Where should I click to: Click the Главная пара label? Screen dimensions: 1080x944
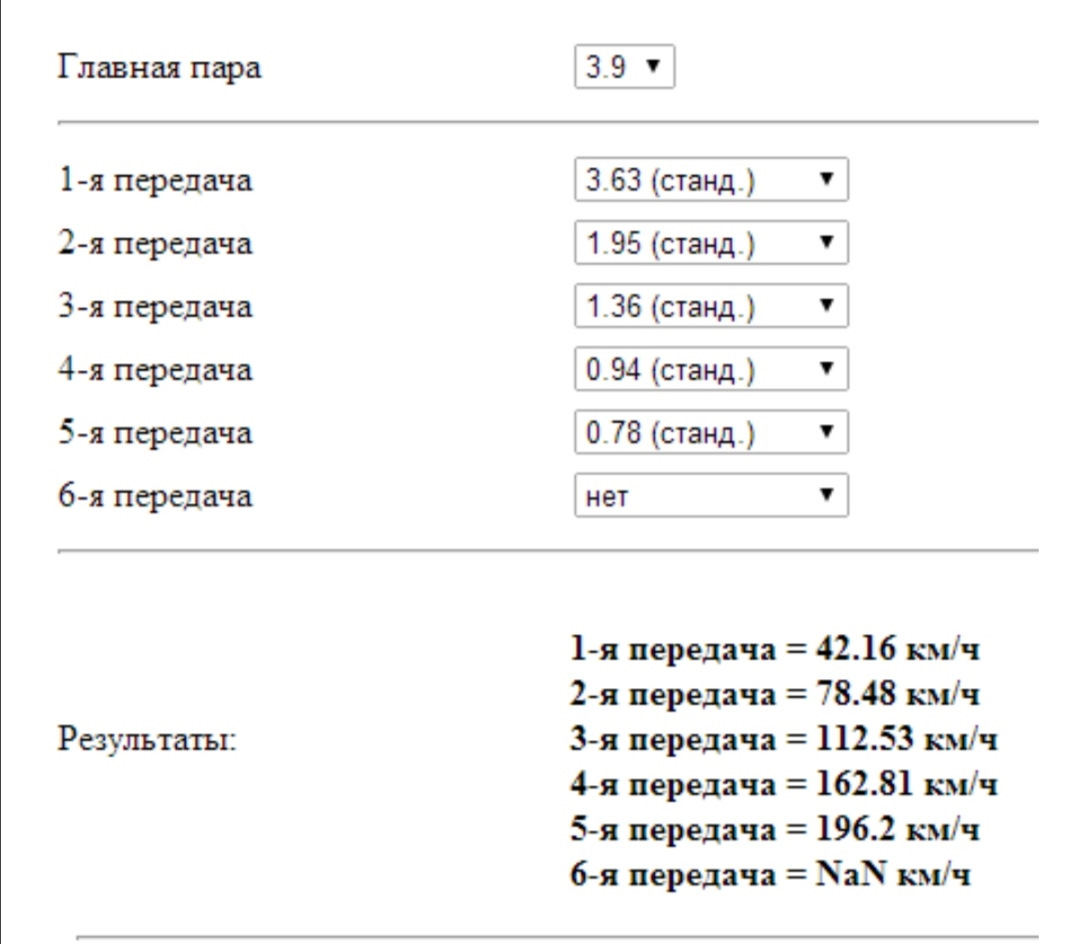pyautogui.click(x=160, y=68)
